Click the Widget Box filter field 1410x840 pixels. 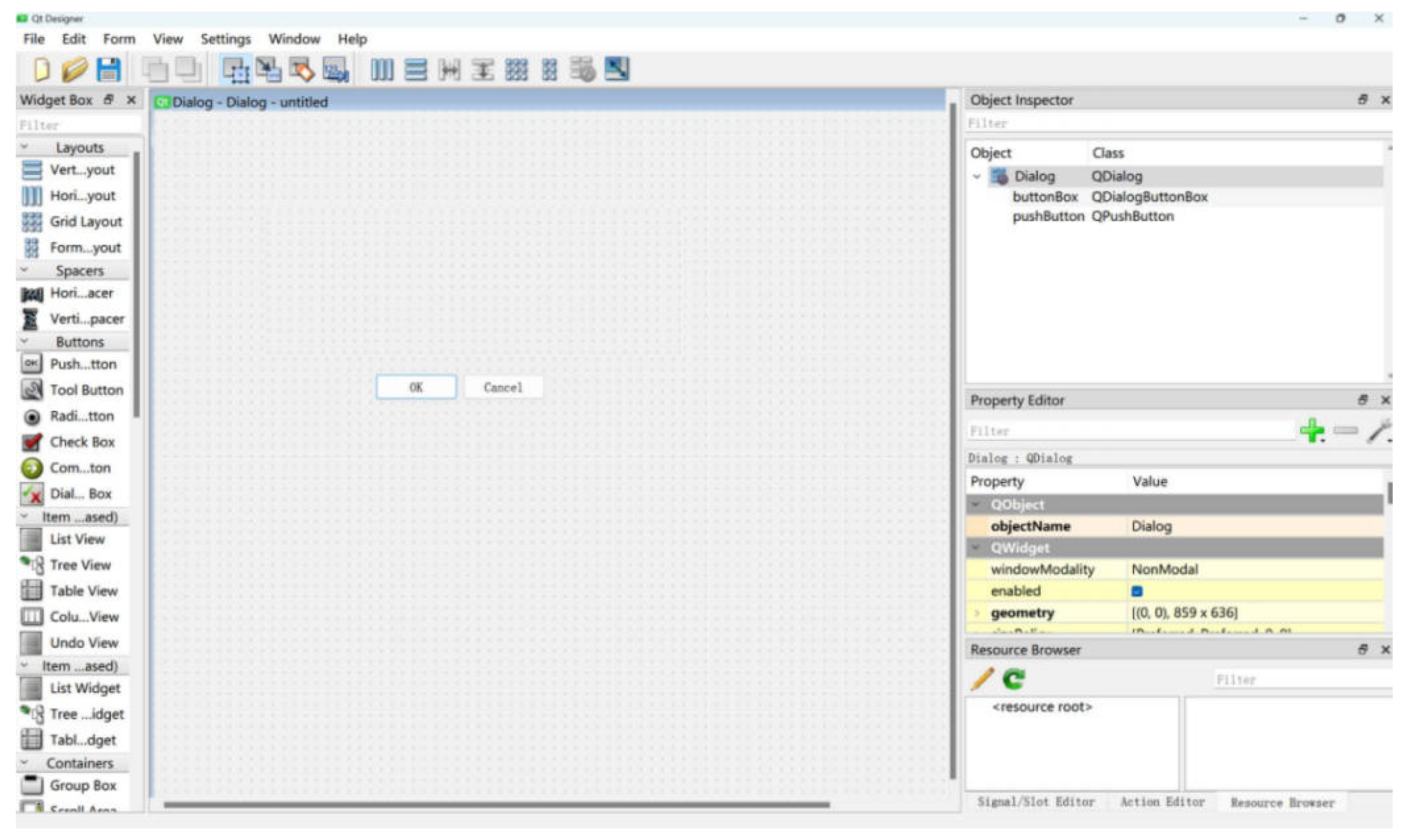coord(79,125)
